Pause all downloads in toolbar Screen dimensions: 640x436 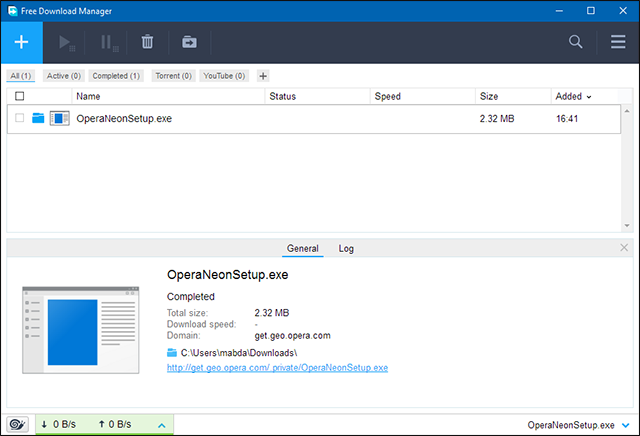(x=109, y=42)
